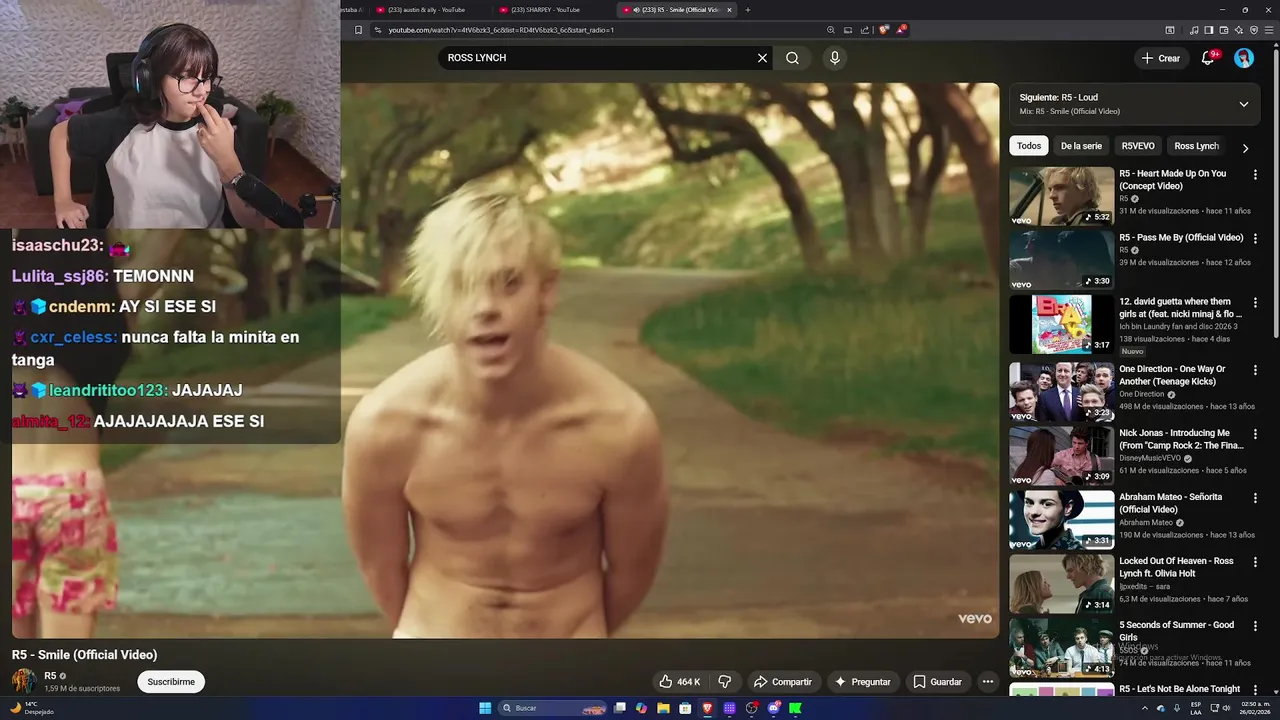The image size is (1280, 720).
Task: Click the share icon in address bar
Action: coord(865,30)
